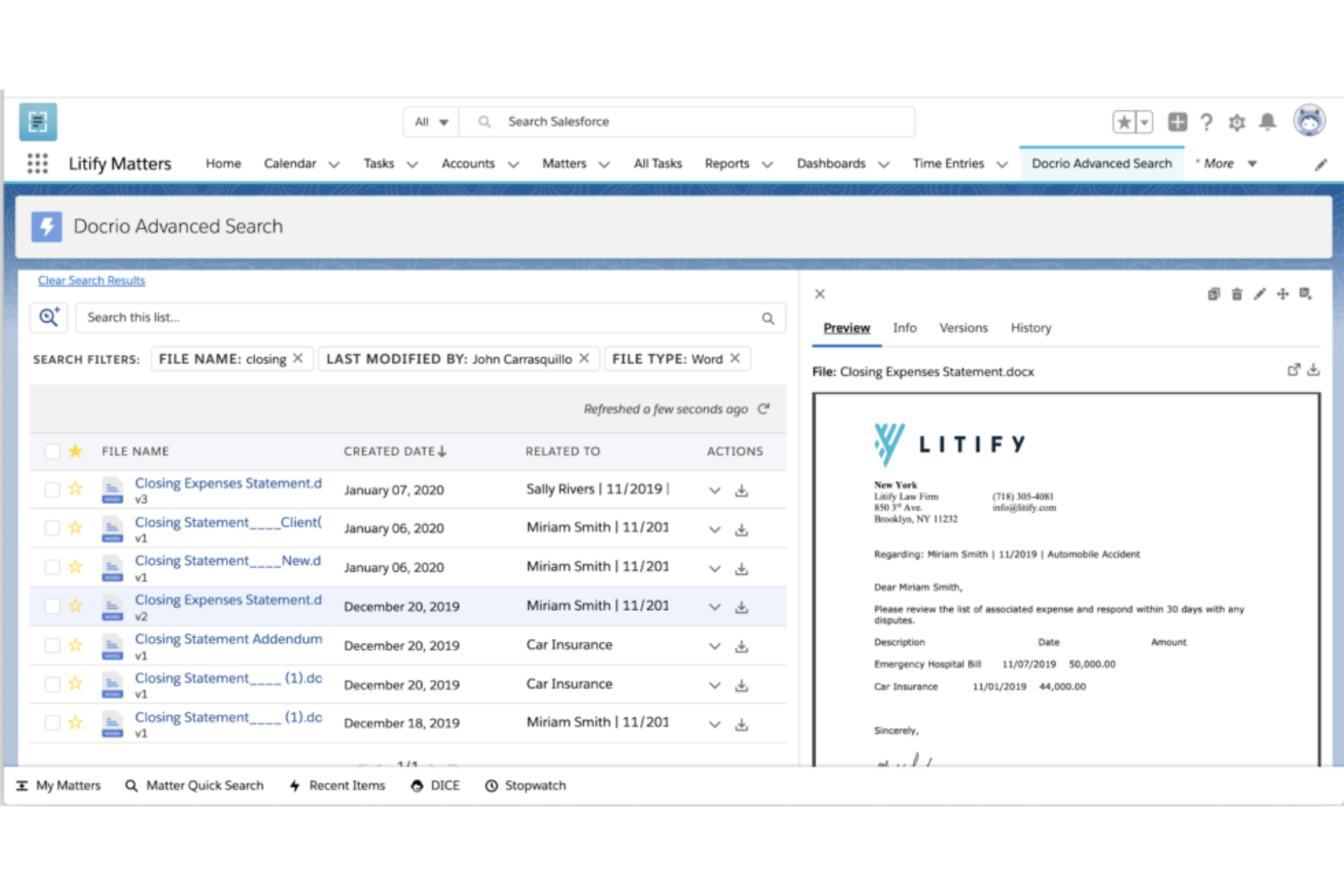Expand the Tasks nav chevron
This screenshot has width=1344, height=896.
tap(412, 164)
